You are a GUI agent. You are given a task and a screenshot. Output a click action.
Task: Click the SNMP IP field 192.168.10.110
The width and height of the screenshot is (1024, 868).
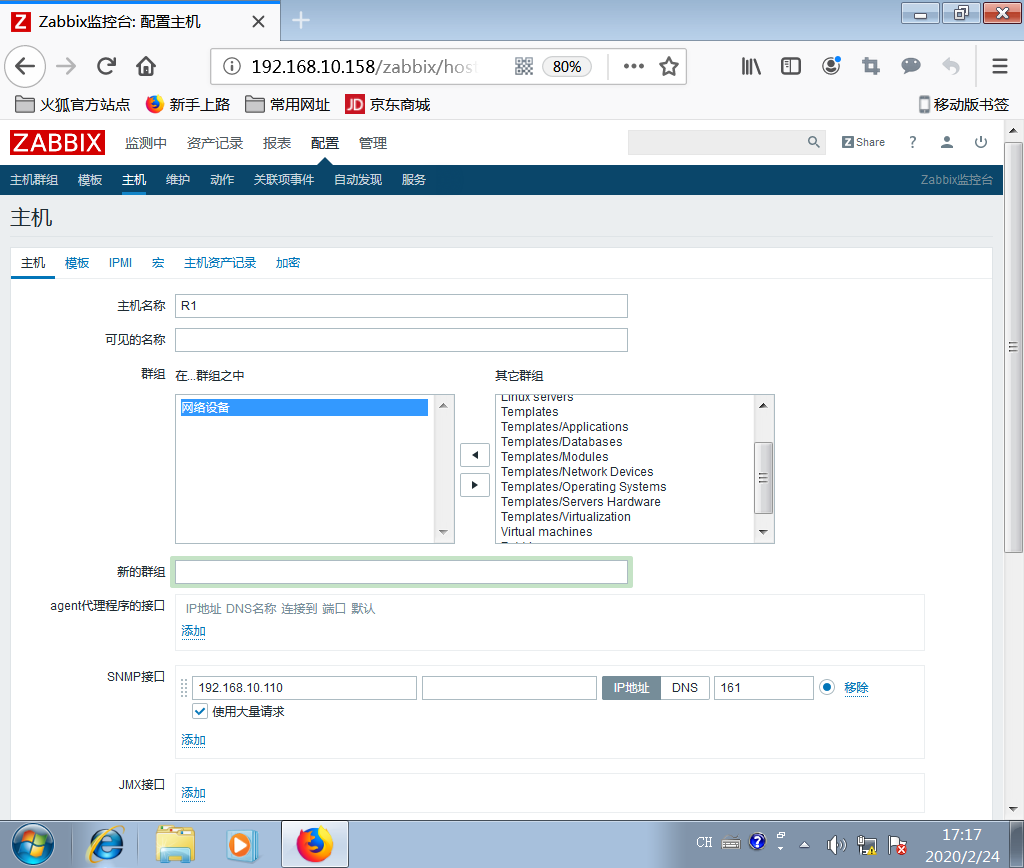(x=304, y=688)
